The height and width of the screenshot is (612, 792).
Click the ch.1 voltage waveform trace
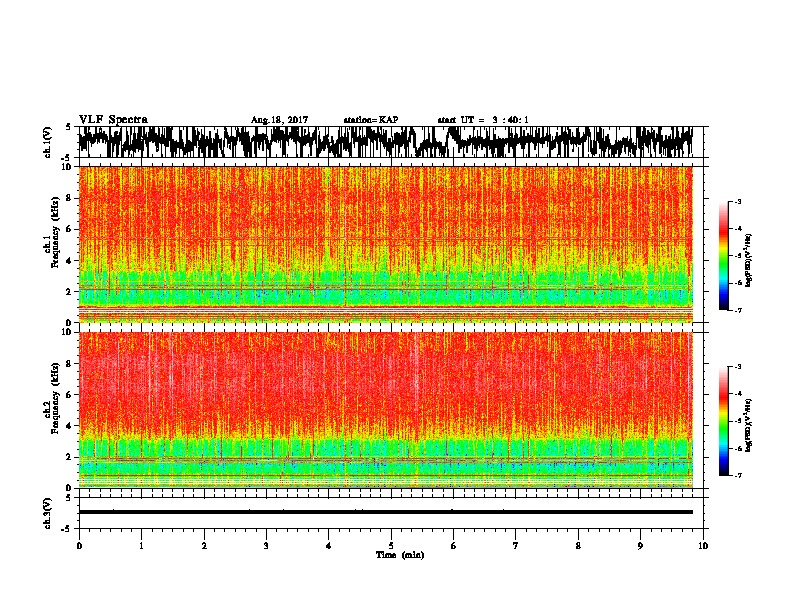385,142
